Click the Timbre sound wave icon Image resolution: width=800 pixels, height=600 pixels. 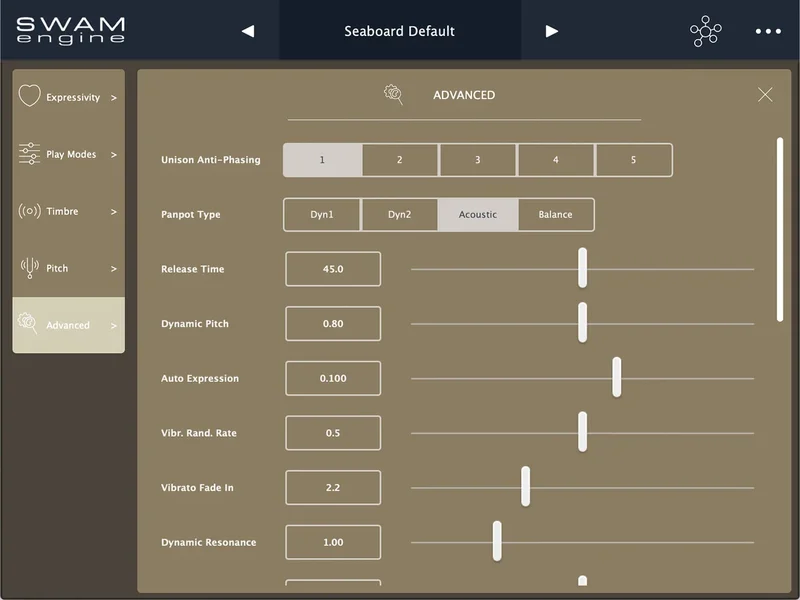click(30, 211)
